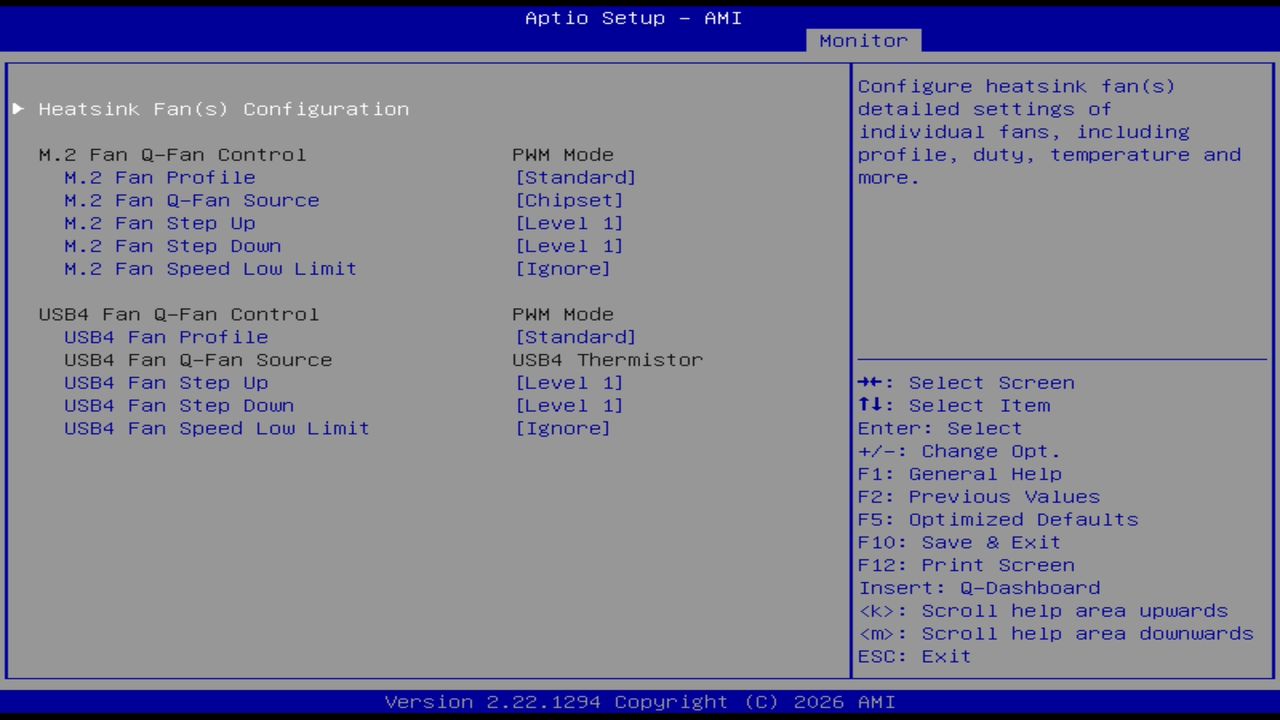
Task: Select M.2 Fan Step Down option
Action: click(570, 246)
